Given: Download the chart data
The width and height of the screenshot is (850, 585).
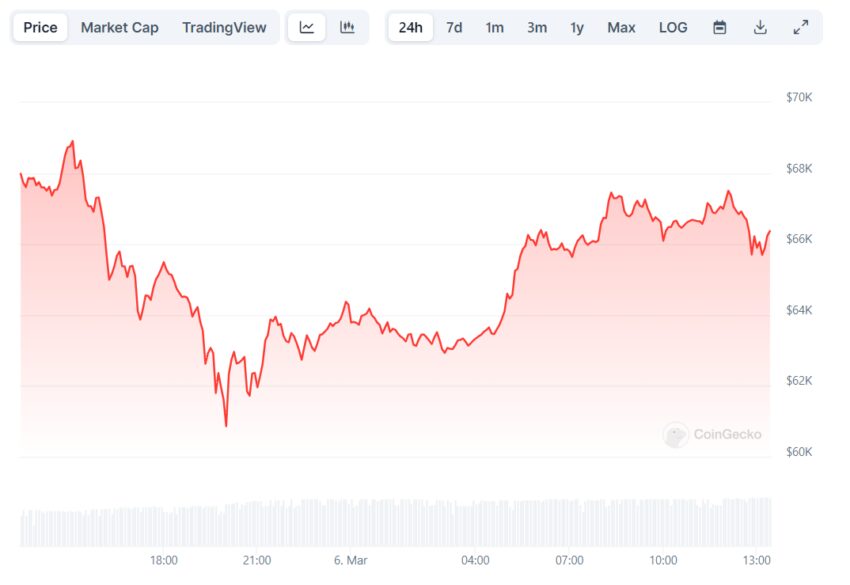Looking at the screenshot, I should tap(760, 27).
